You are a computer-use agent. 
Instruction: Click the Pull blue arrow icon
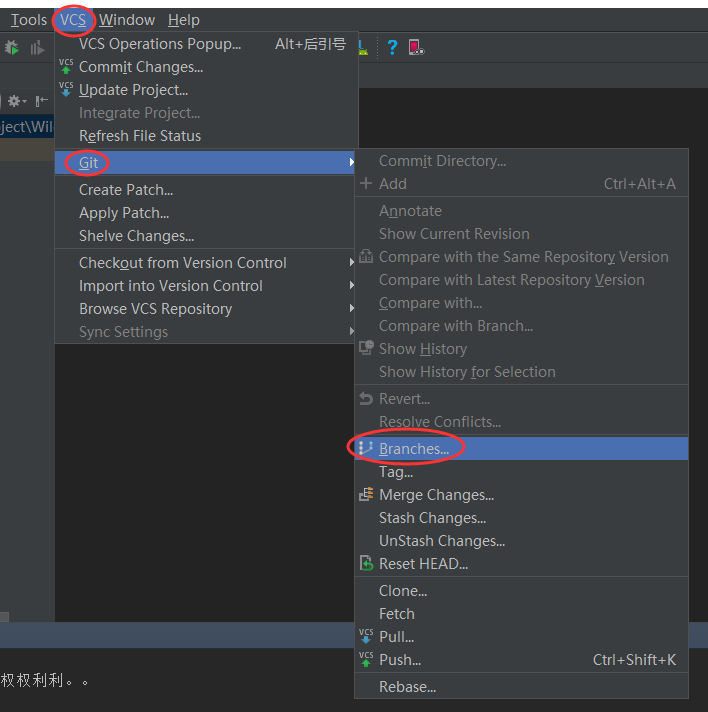coord(366,636)
